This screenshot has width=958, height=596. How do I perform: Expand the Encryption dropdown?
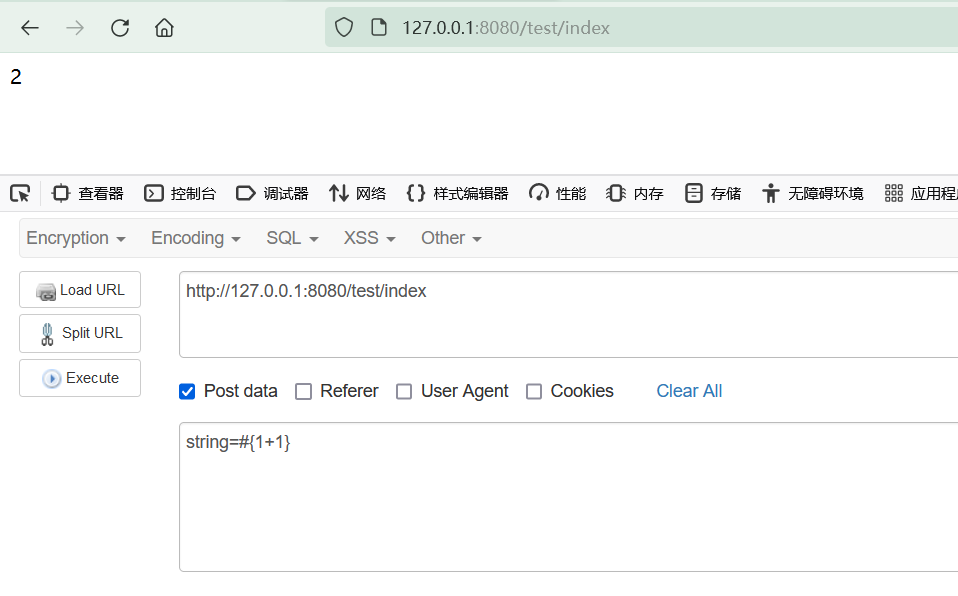76,238
